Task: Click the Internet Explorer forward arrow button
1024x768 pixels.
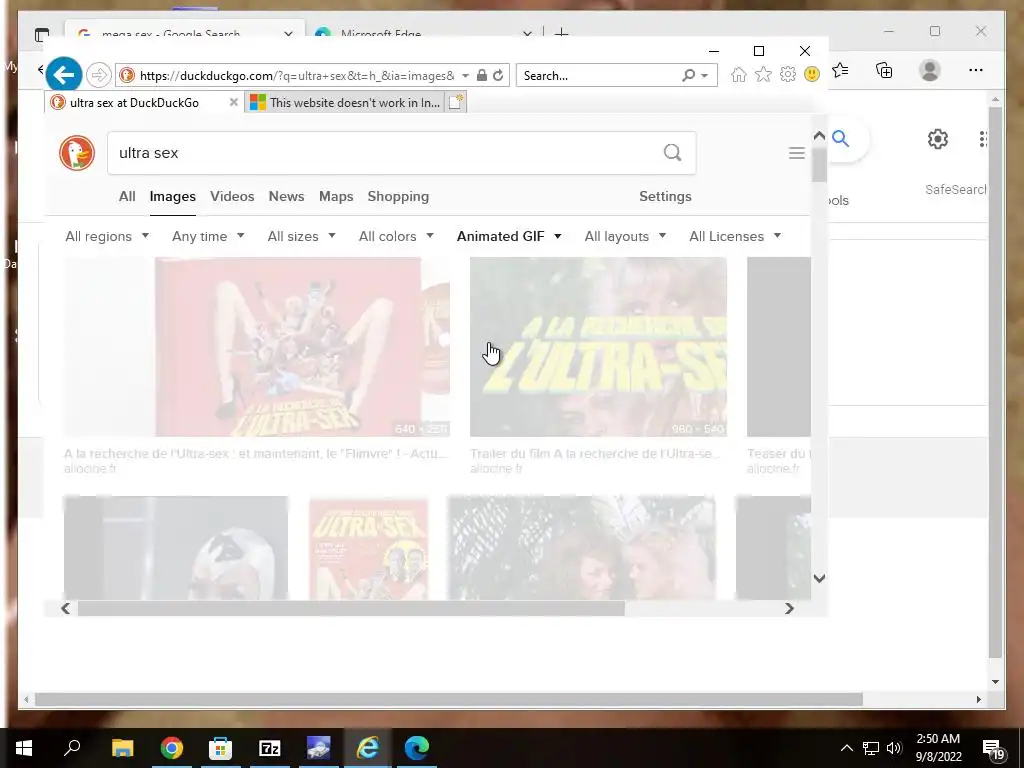Action: click(x=99, y=75)
